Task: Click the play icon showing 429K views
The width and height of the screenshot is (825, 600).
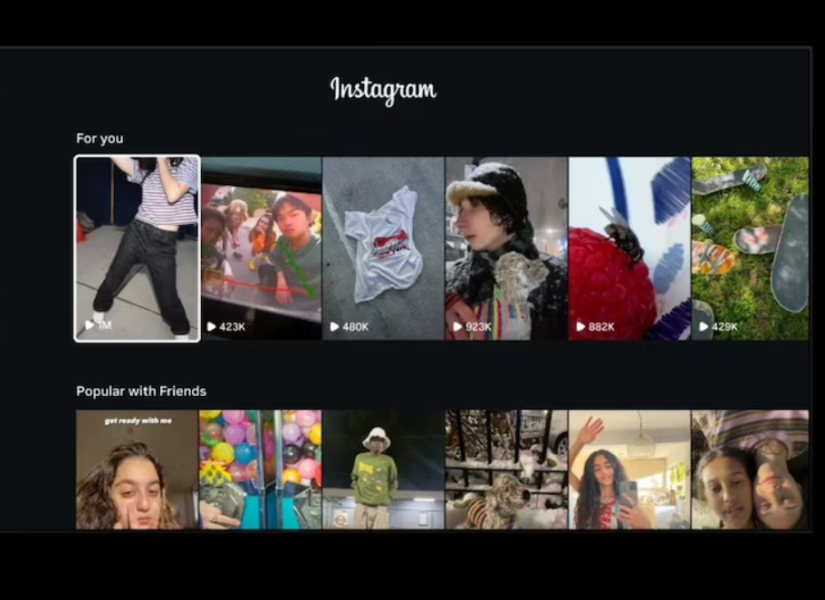Action: [705, 326]
